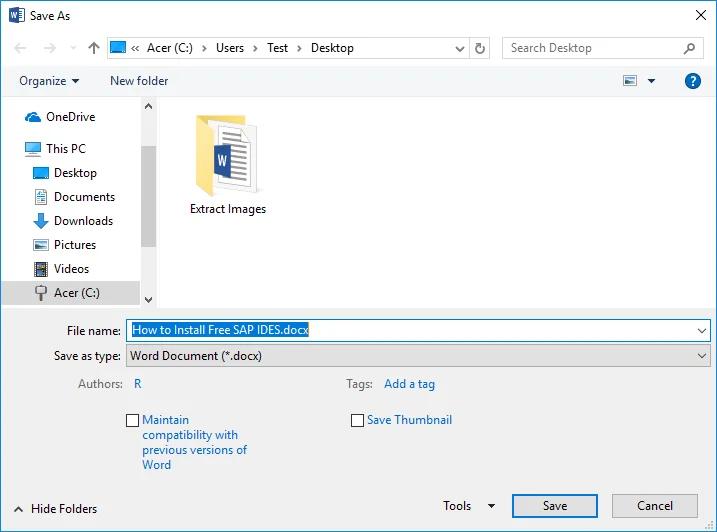The image size is (717, 532).
Task: Open recent locations dropdown arrow
Action: tap(73, 48)
